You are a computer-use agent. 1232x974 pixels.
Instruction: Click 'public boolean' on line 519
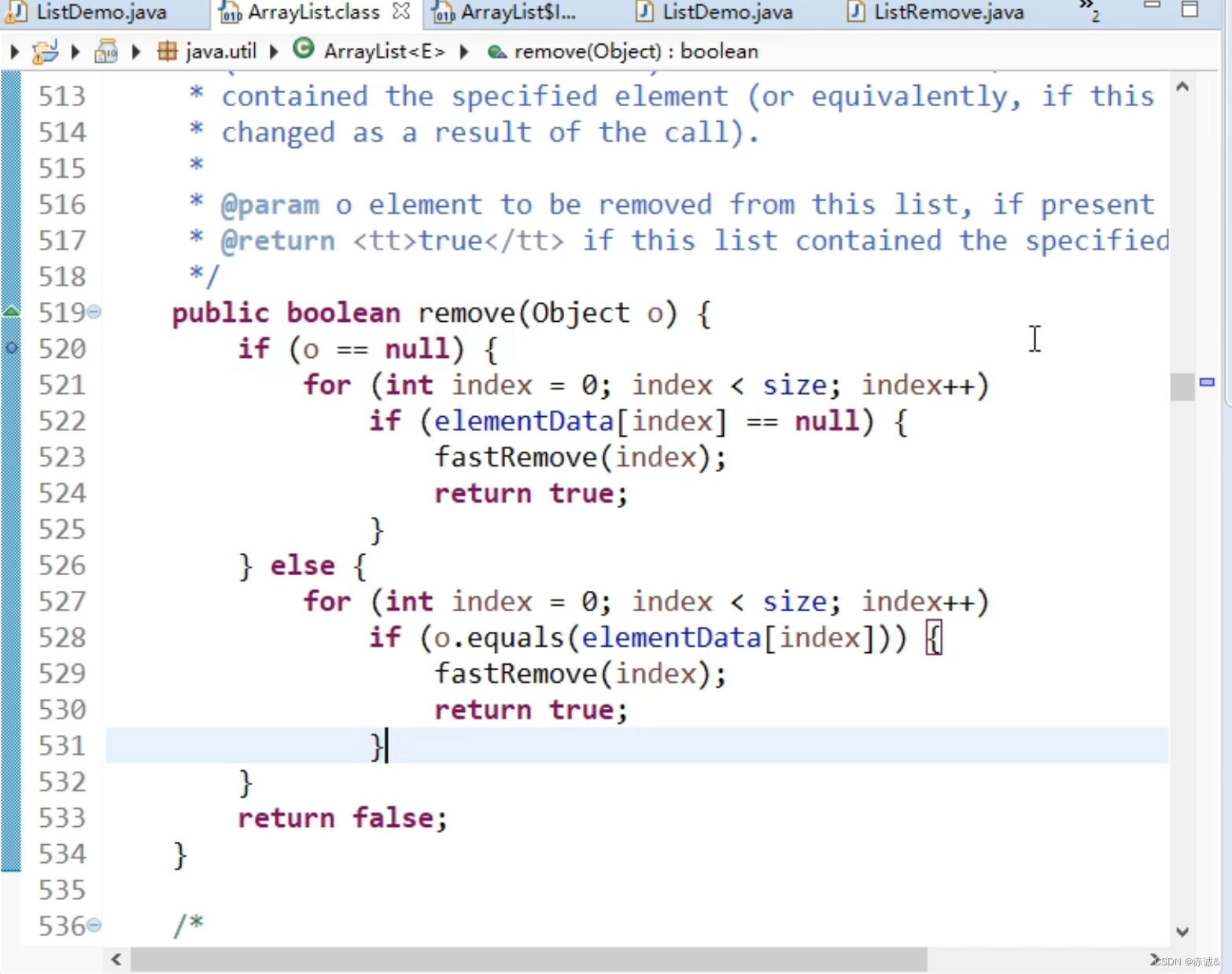point(286,313)
